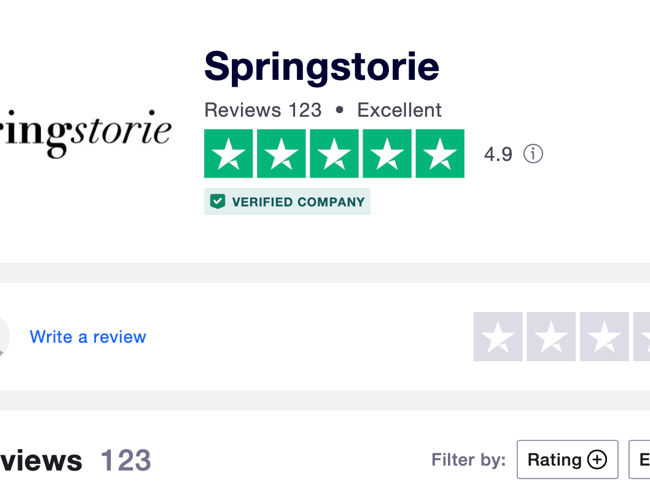Viewport: 650px width, 500px height.
Task: Click the Excellent rating label
Action: pos(399,110)
